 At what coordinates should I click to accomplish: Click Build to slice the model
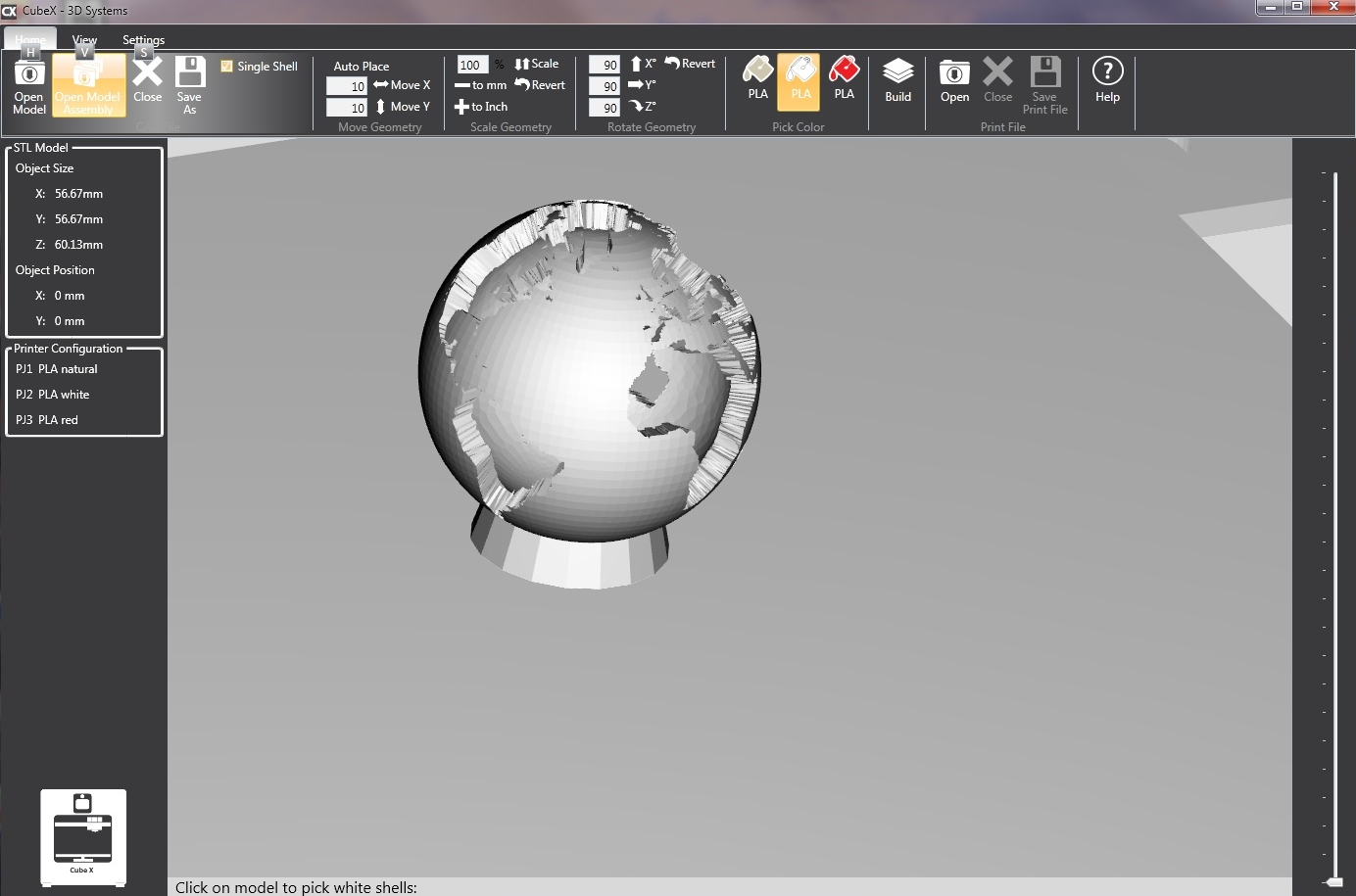898,80
